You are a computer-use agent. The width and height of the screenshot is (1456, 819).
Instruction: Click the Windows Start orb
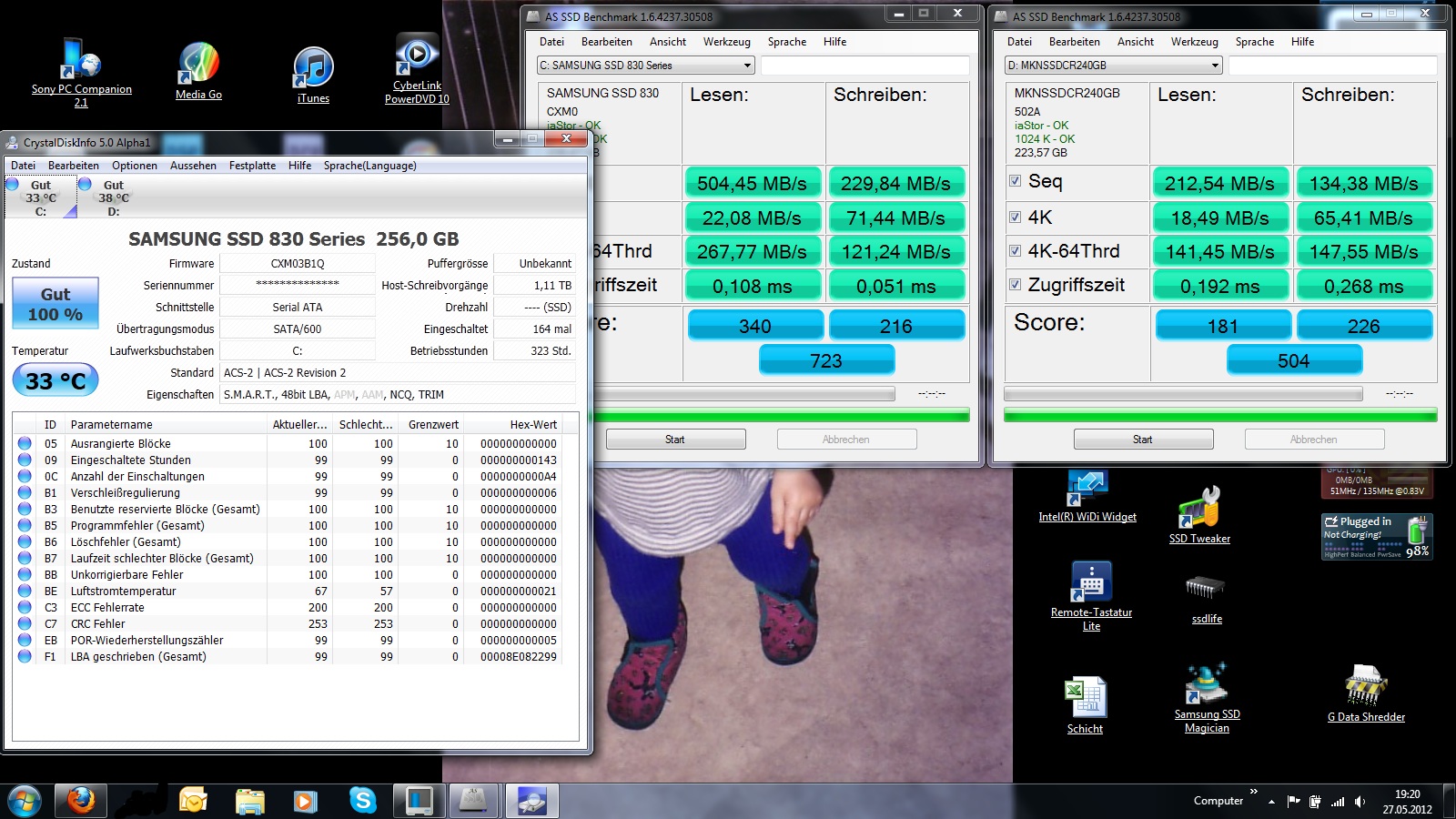25,801
